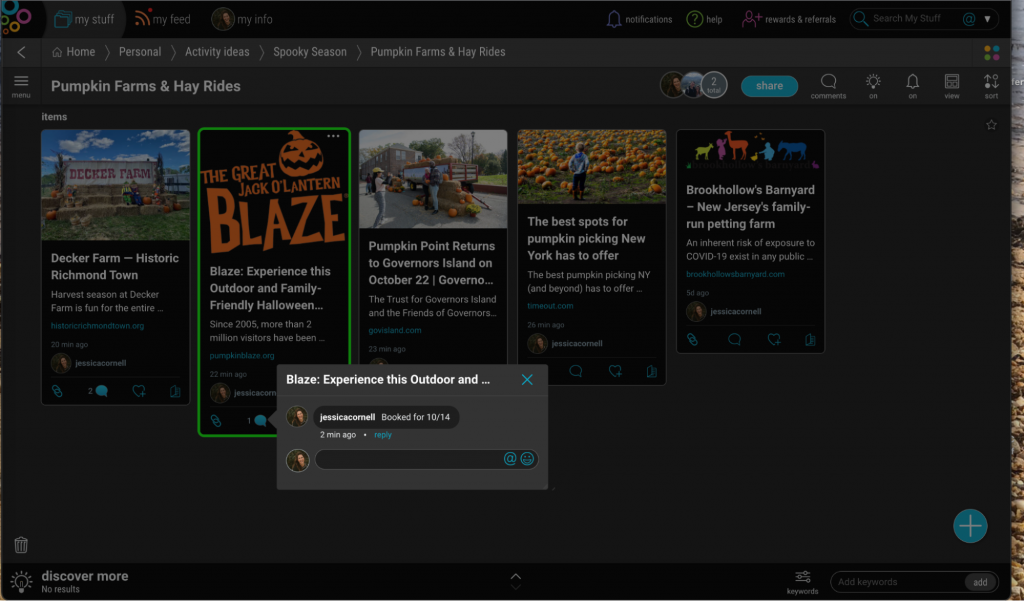The width and height of the screenshot is (1024, 601).
Task: View the 2 total members badge
Action: [x=714, y=85]
